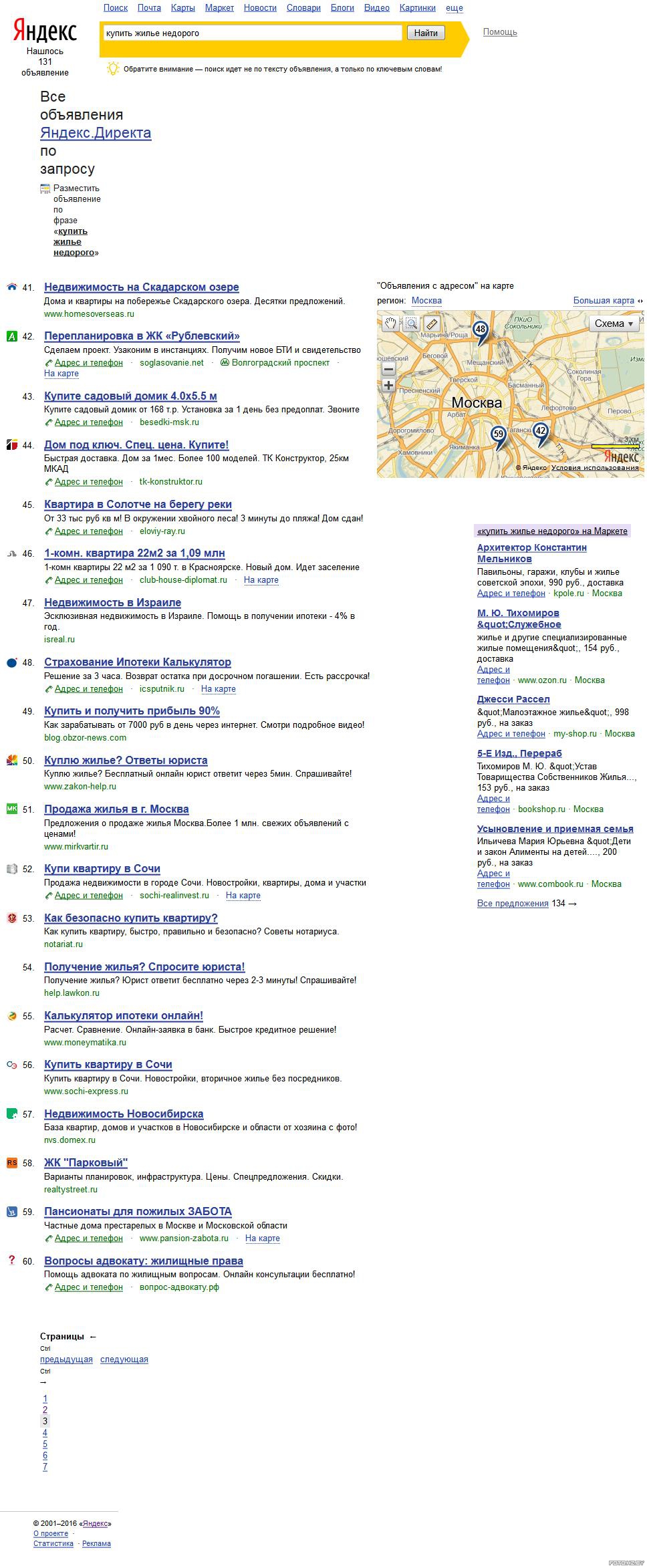The height and width of the screenshot is (1568, 647).
Task: Go to results page 1
Action: pos(45,1399)
